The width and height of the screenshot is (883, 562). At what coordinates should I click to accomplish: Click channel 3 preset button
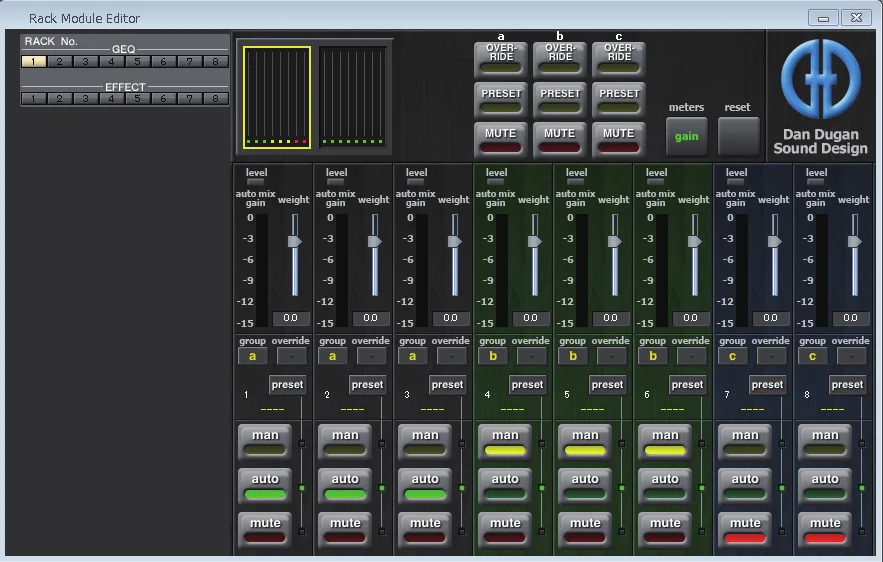[x=447, y=385]
